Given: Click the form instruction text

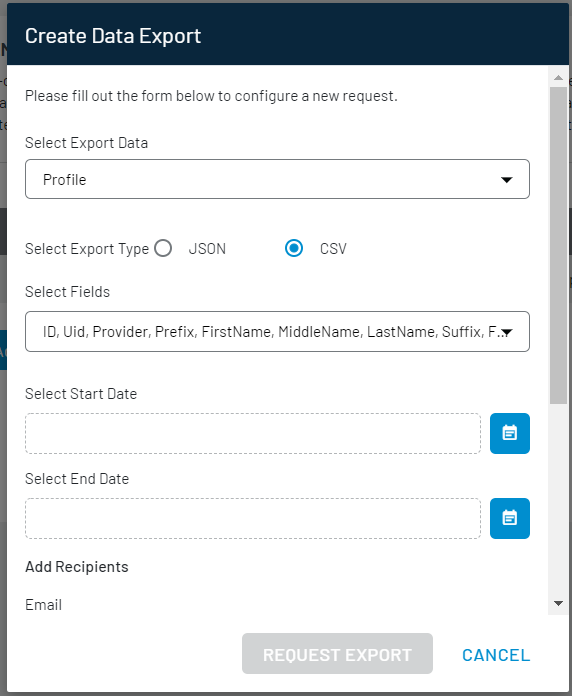Looking at the screenshot, I should 211,96.
